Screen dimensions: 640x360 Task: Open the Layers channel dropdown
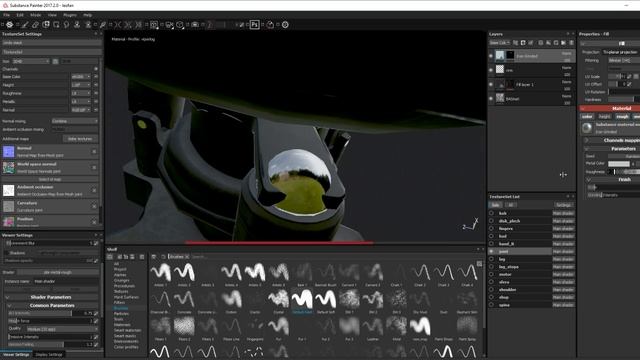click(x=500, y=42)
